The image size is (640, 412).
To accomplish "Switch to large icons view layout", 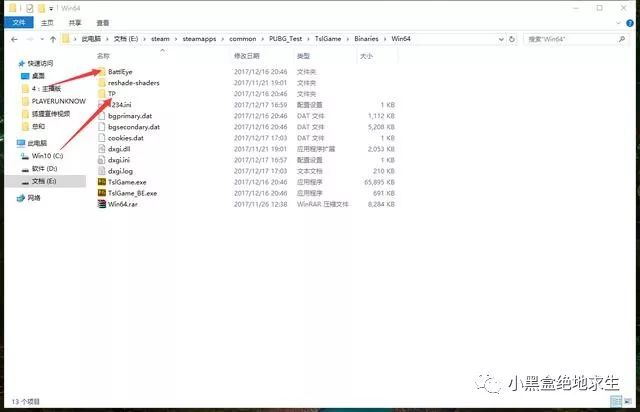I will click(x=628, y=401).
